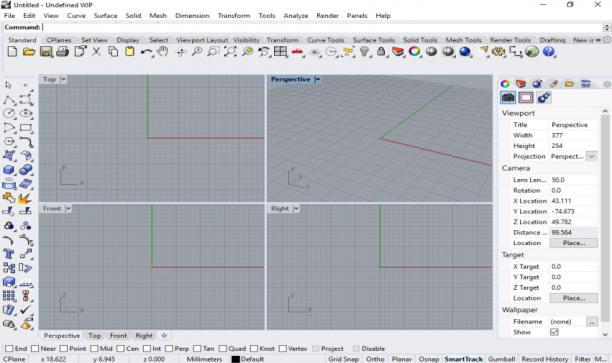Click Target Location Place button
Viewport: 612px width, 363px height.
click(x=573, y=298)
